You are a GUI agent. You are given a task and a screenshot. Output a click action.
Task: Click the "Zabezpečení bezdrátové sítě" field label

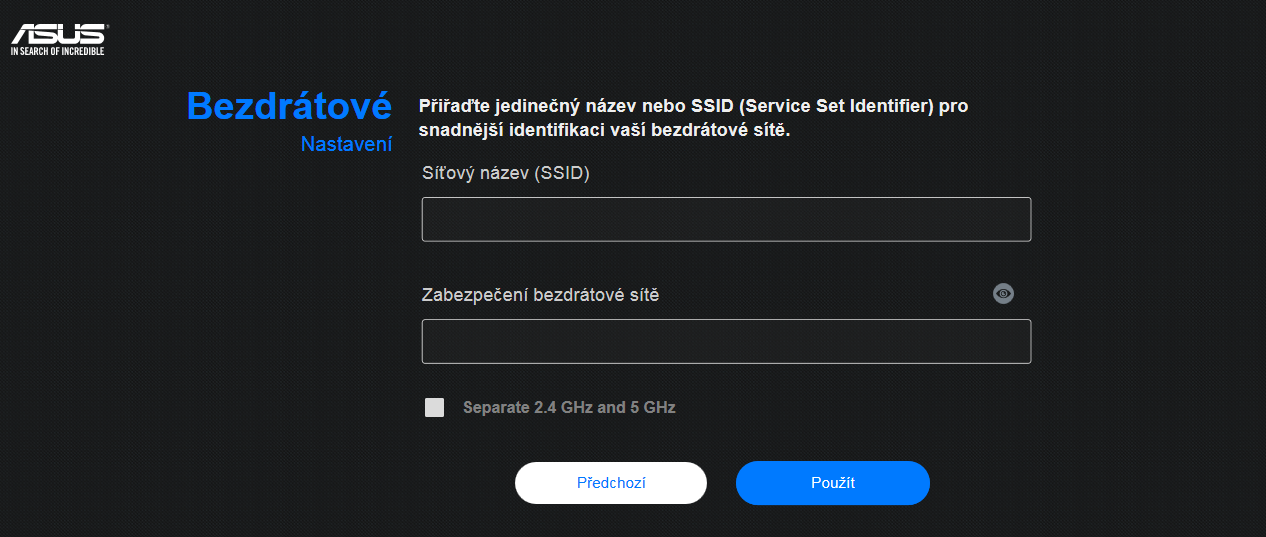[x=541, y=295]
